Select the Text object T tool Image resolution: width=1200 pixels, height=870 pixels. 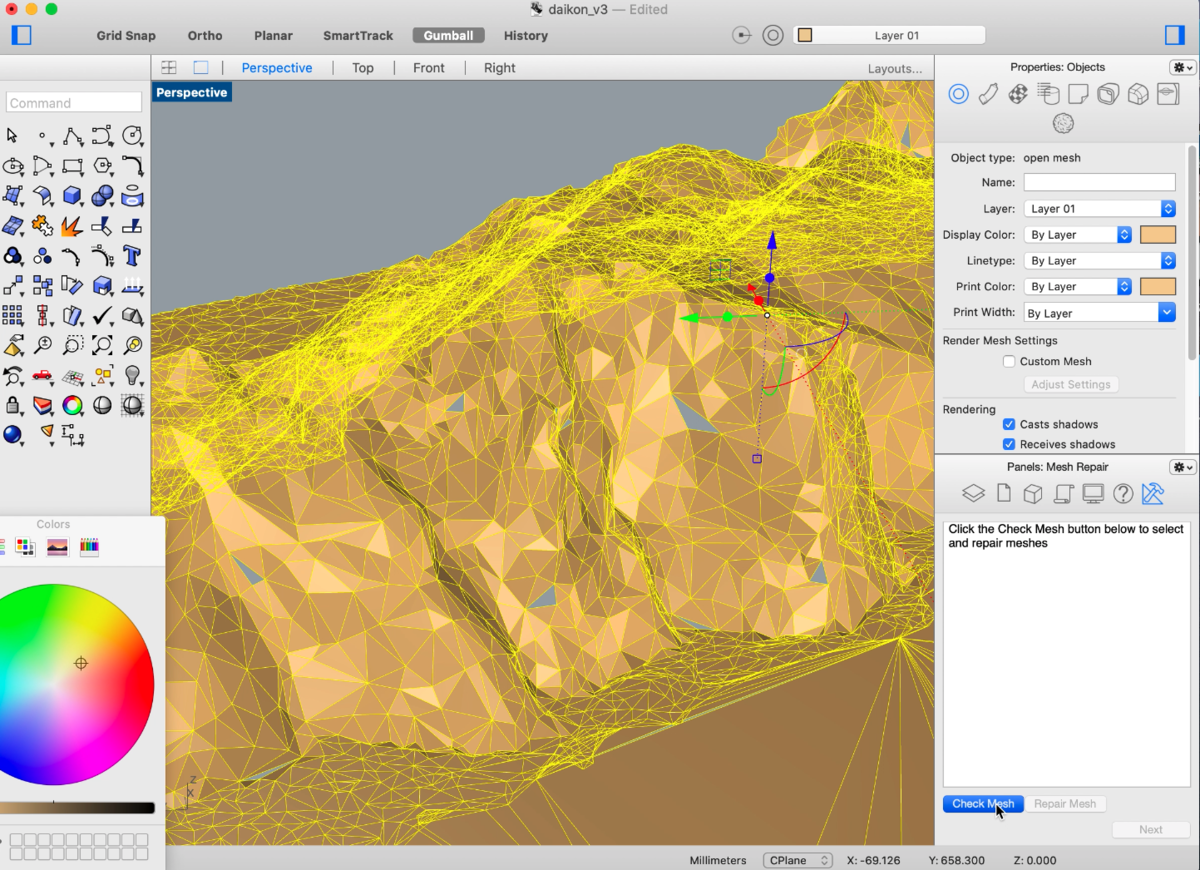[132, 256]
